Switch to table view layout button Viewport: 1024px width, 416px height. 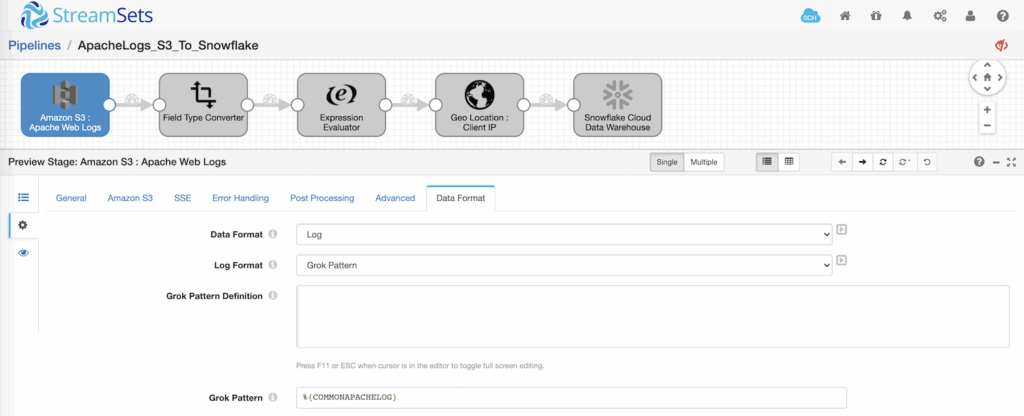[789, 162]
